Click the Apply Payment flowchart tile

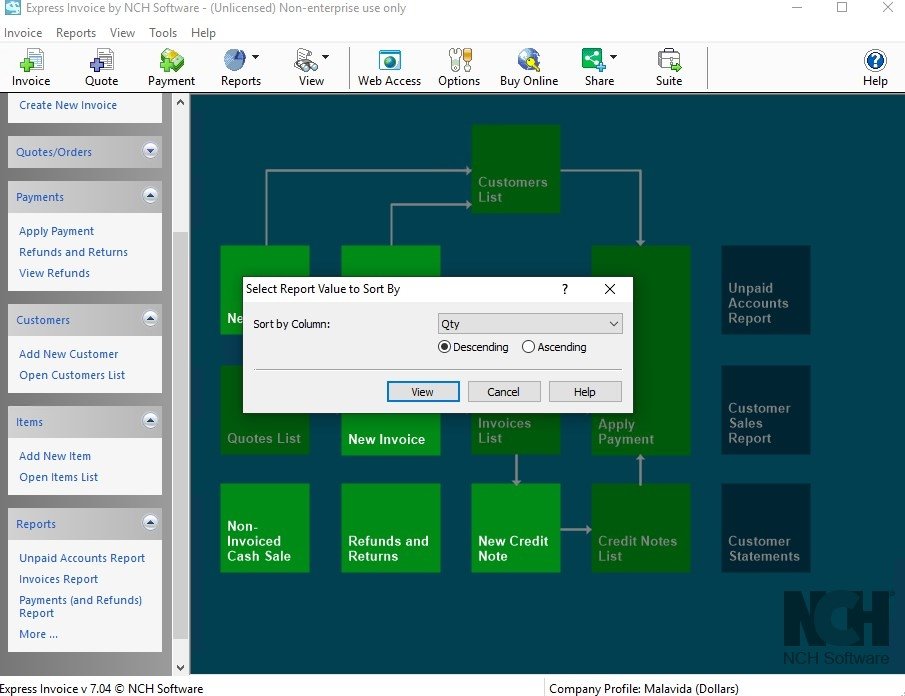661,433
